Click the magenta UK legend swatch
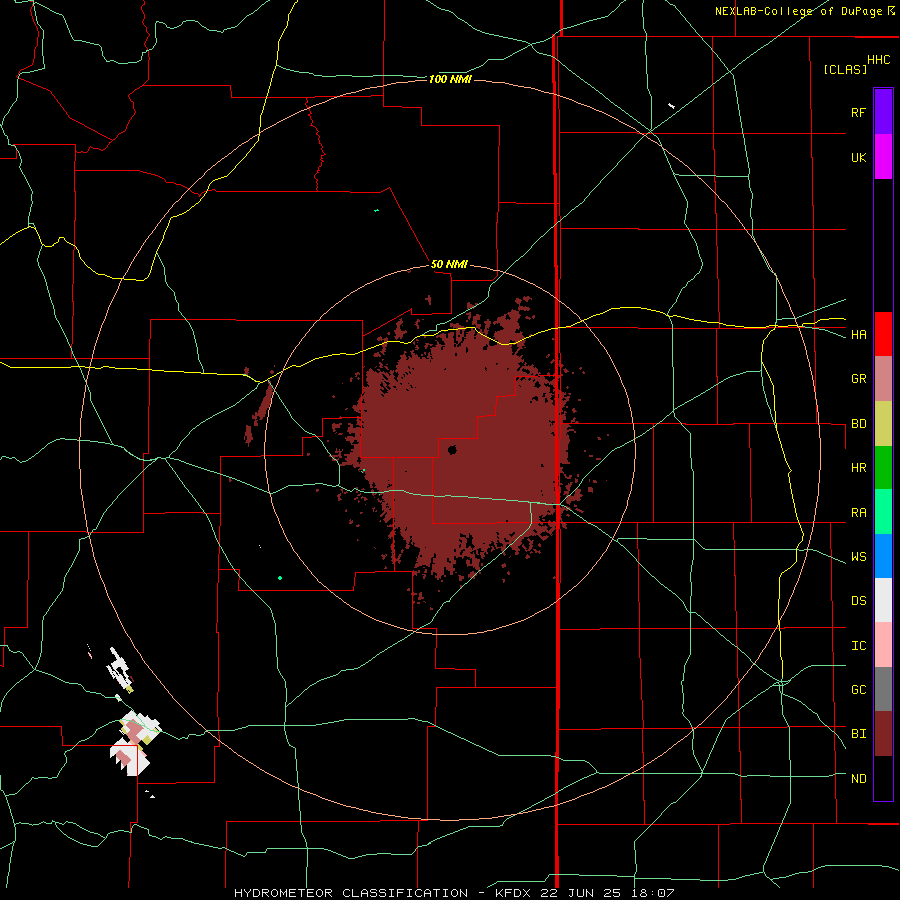The height and width of the screenshot is (900, 900). point(883,157)
